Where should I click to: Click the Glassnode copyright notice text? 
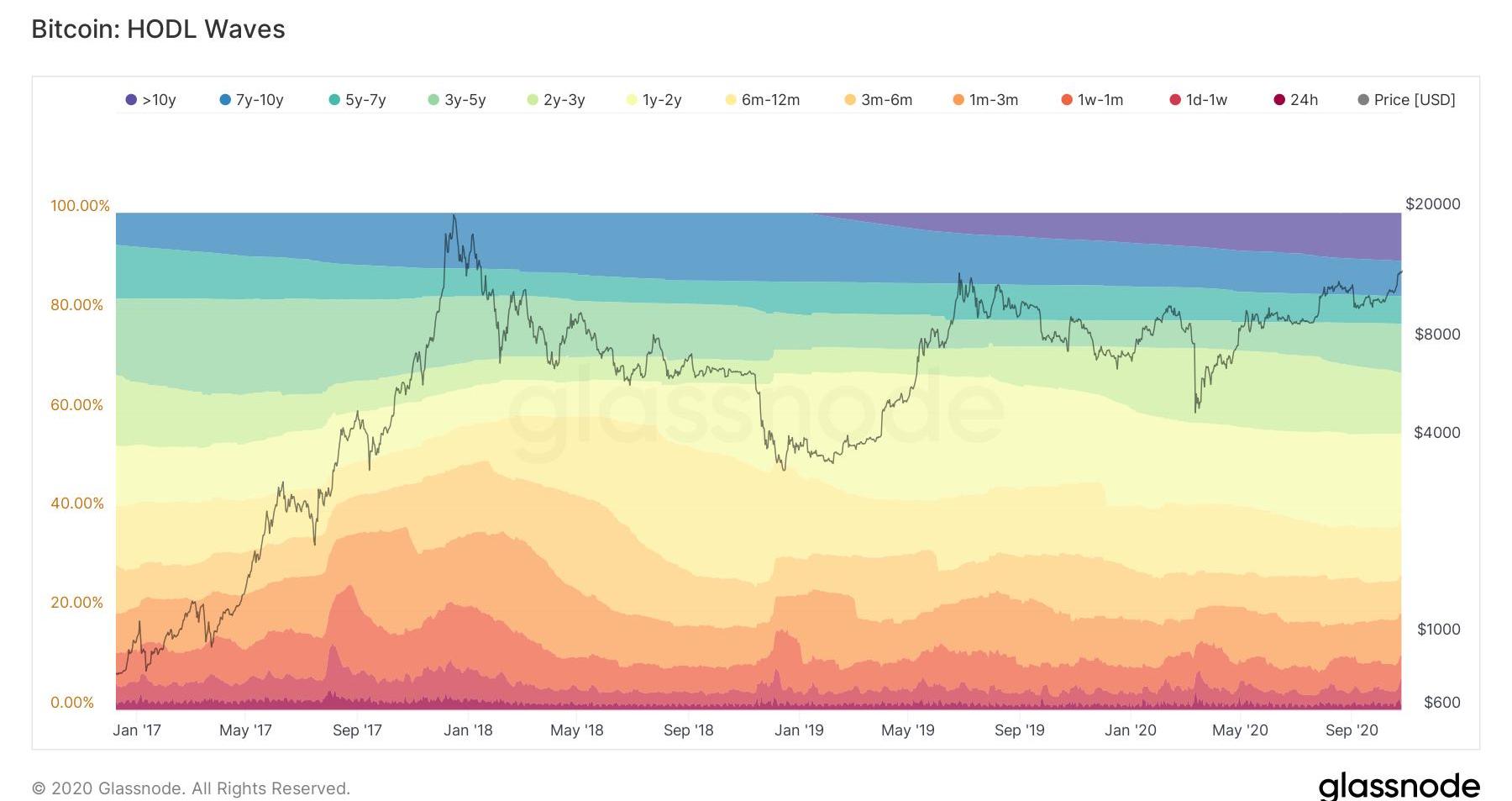coord(191,788)
